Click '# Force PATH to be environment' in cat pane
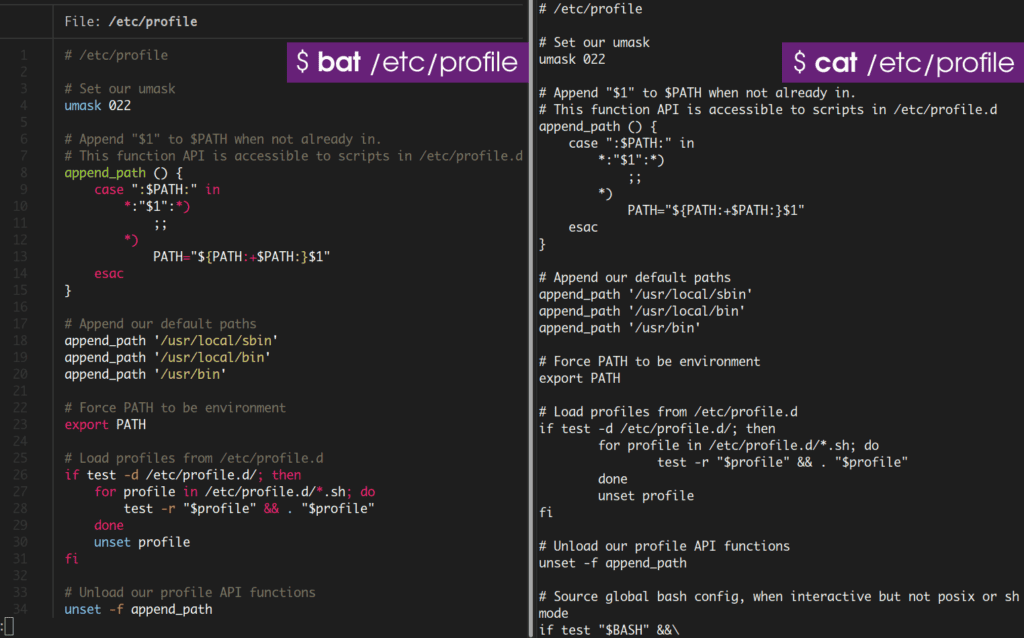This screenshot has height=638, width=1024. click(650, 362)
